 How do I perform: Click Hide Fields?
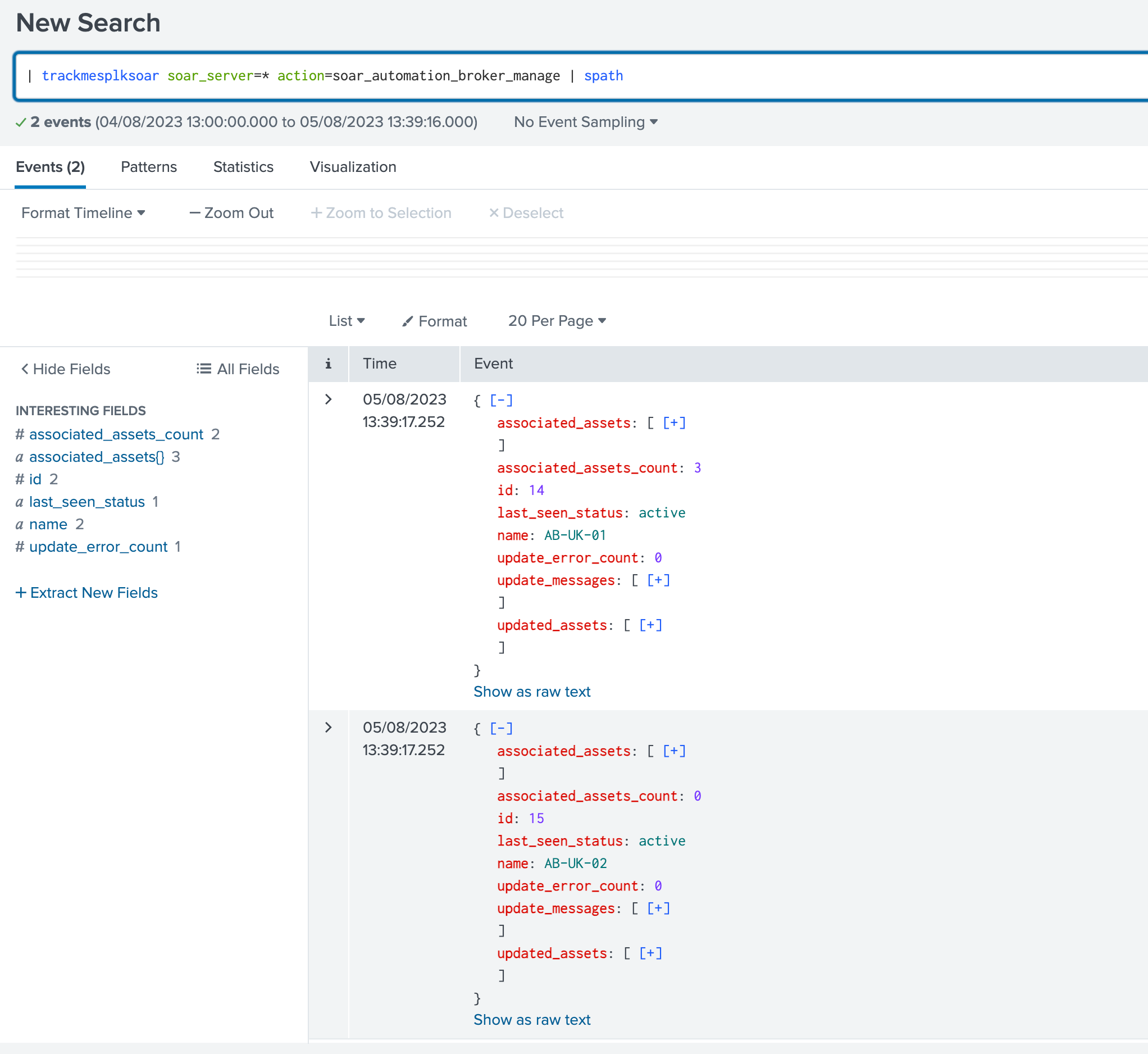[66, 369]
